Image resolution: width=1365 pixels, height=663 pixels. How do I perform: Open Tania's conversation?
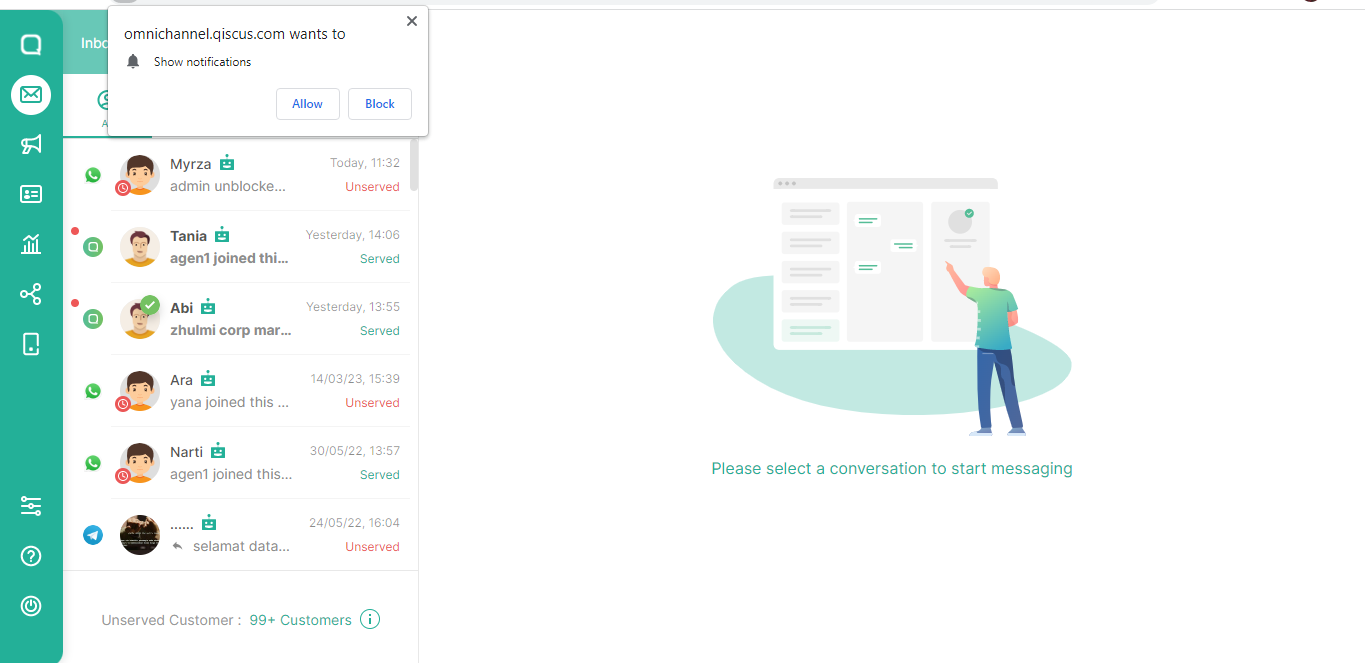click(x=260, y=247)
